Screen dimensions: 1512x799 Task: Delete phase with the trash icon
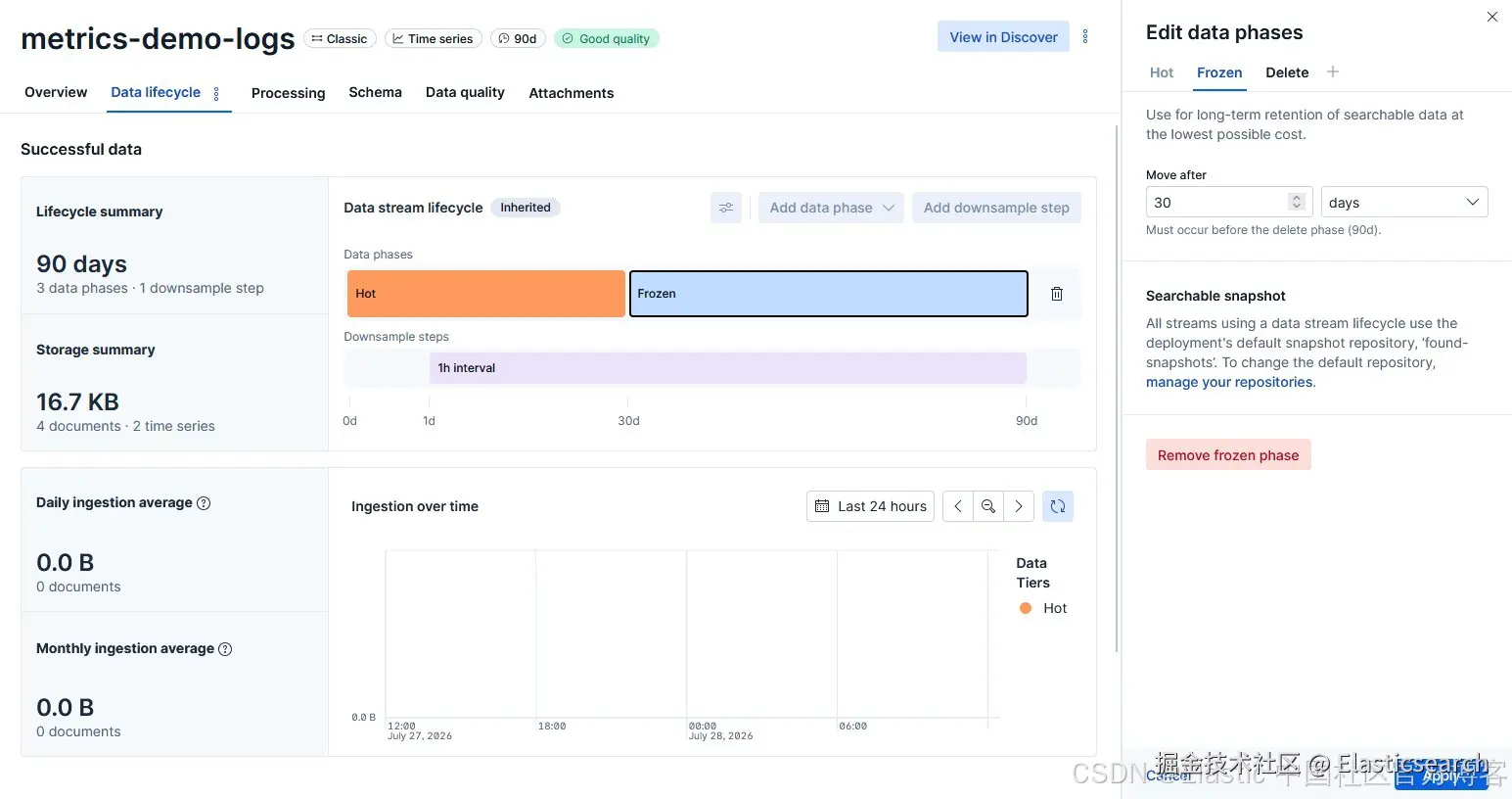[1057, 294]
